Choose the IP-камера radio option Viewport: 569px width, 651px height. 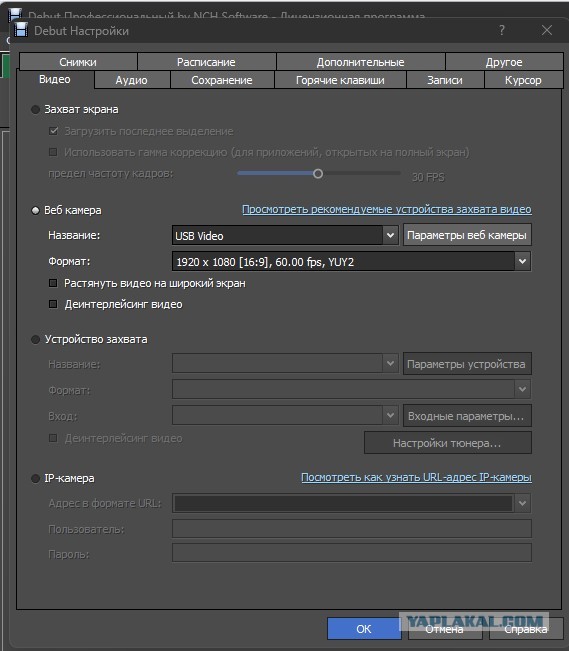coord(35,479)
